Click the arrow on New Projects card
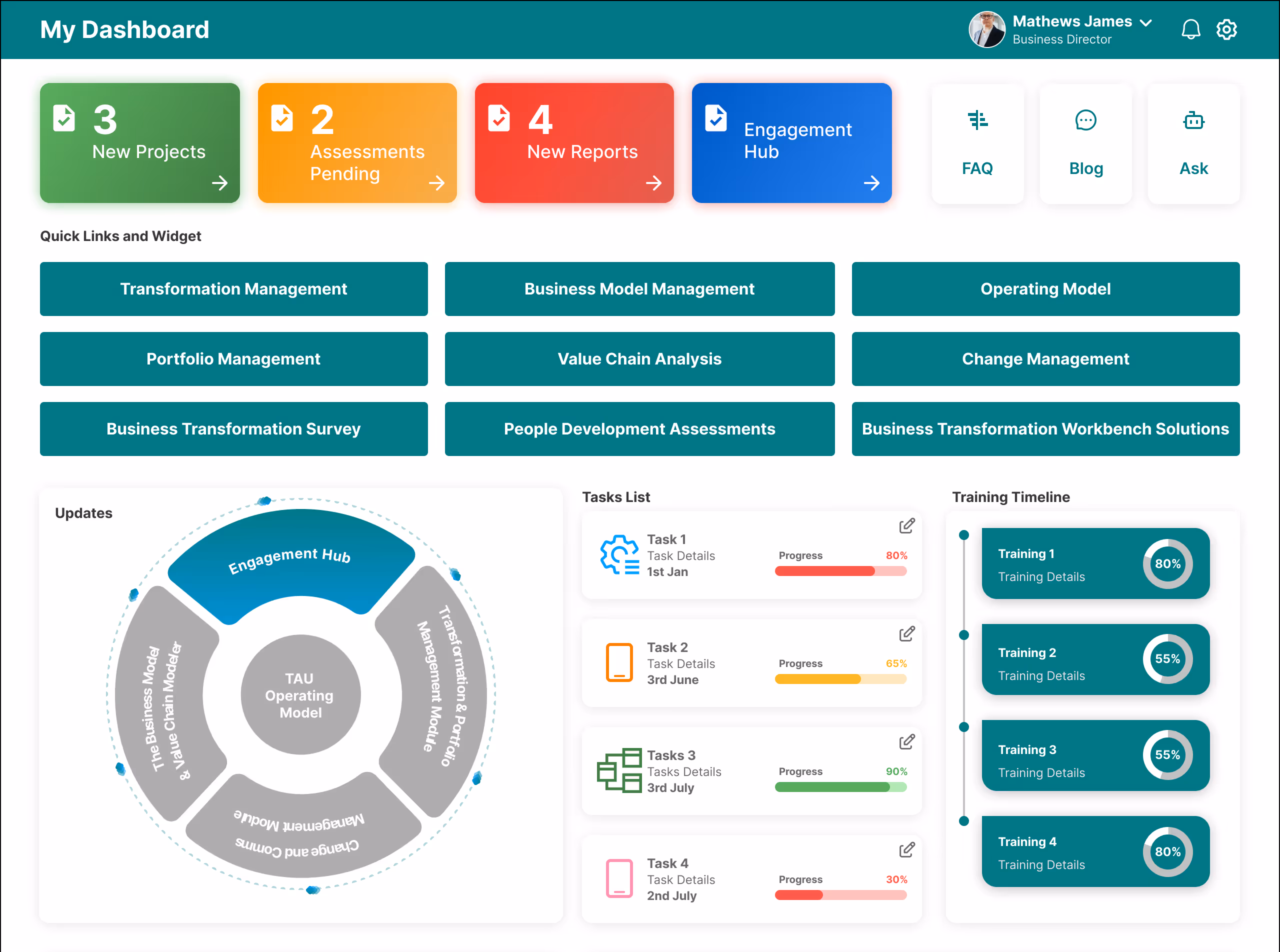The height and width of the screenshot is (952, 1280). pyautogui.click(x=219, y=183)
